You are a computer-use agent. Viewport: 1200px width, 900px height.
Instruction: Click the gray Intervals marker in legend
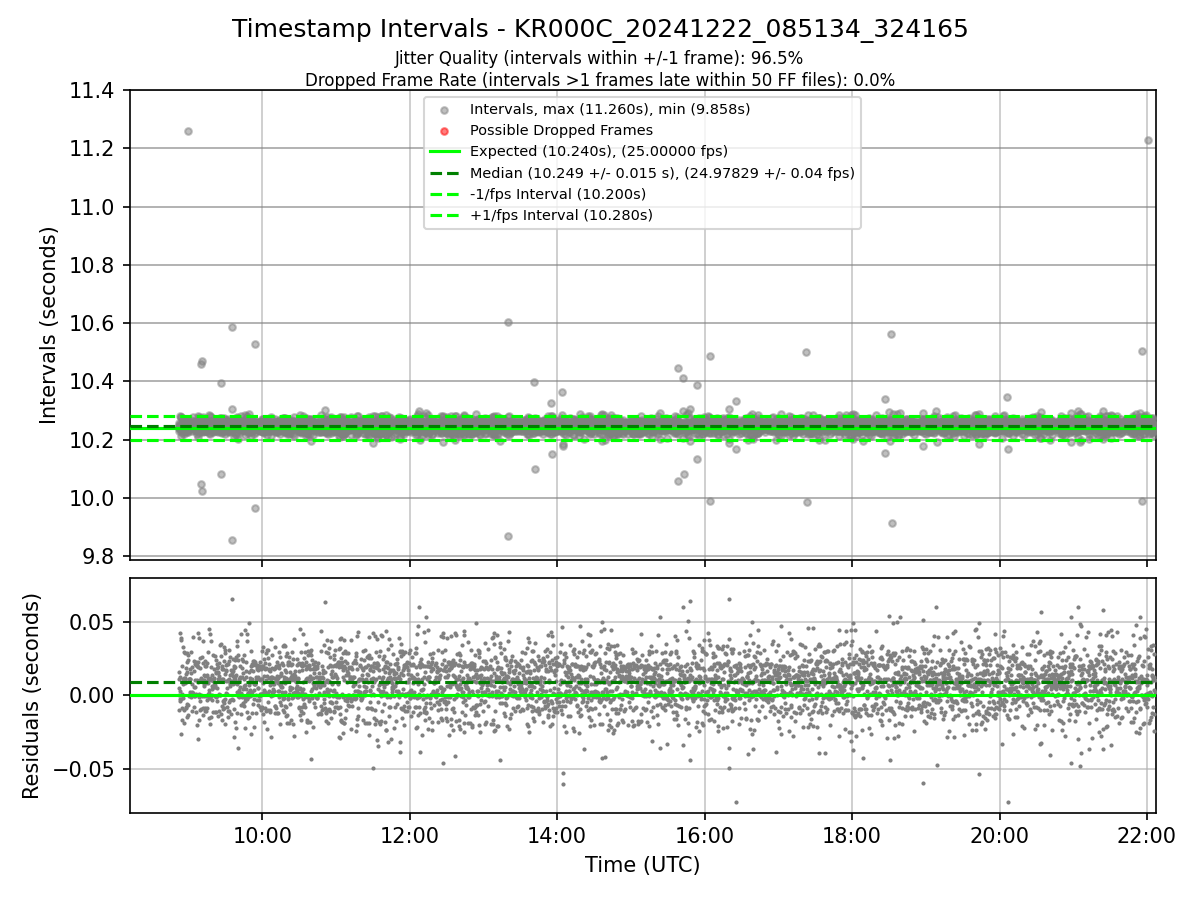(444, 109)
